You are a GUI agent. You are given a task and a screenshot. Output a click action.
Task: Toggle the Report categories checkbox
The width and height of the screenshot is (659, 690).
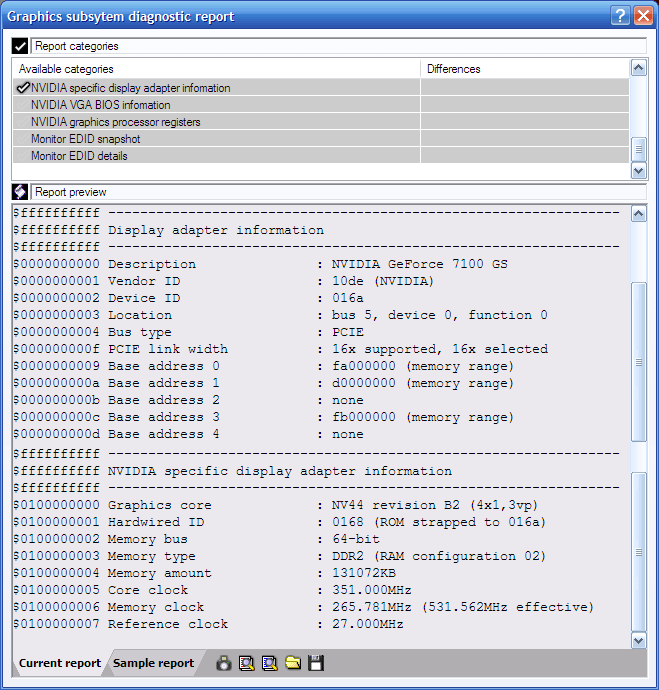20,46
